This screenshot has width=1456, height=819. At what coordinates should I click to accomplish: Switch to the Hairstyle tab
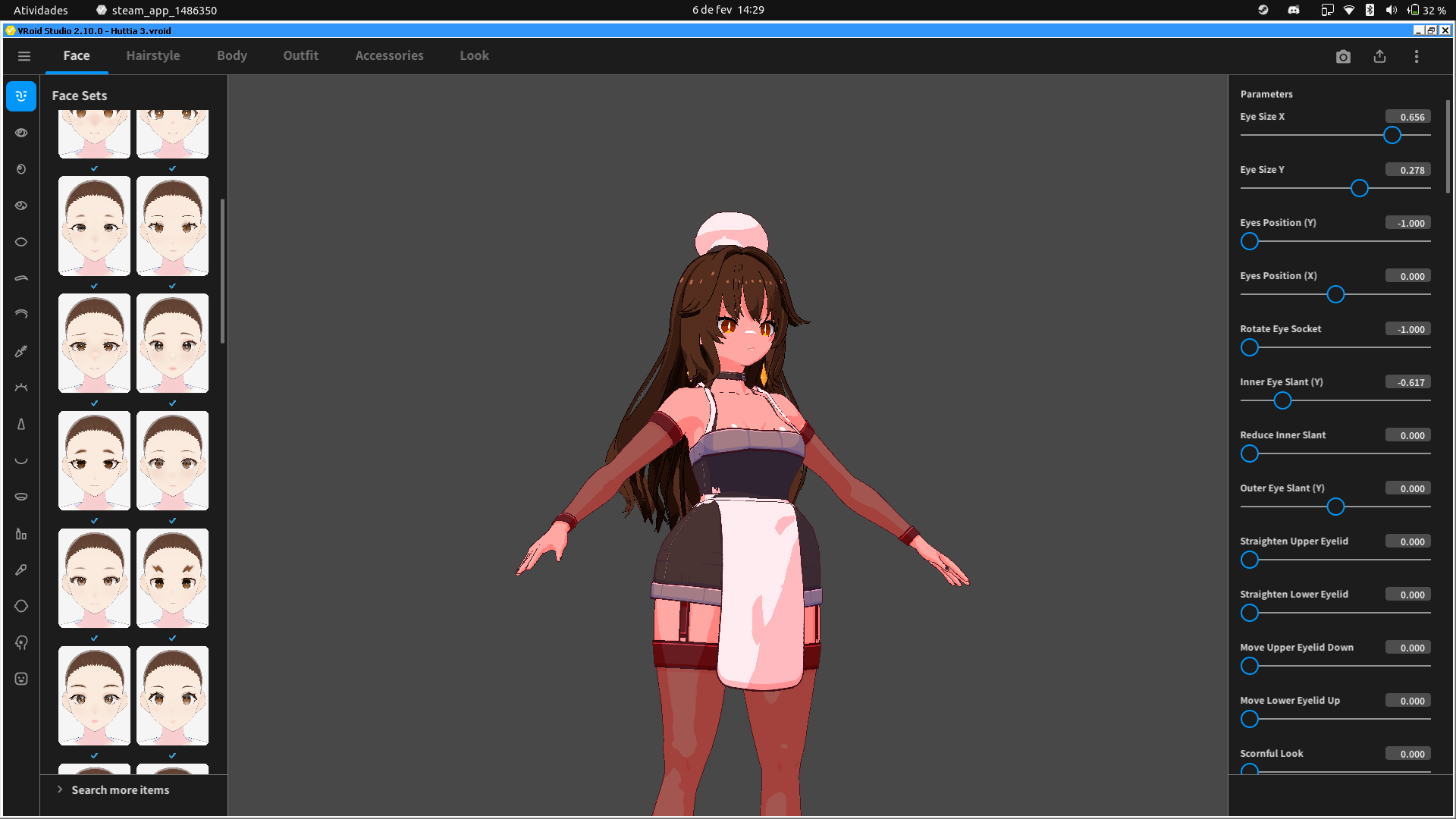[x=153, y=56]
